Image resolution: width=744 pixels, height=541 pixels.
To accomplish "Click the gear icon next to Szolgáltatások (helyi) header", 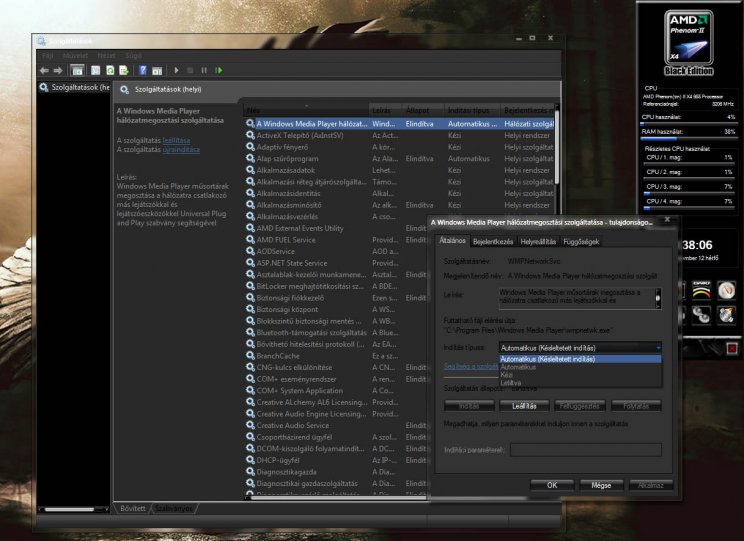I will (124, 89).
